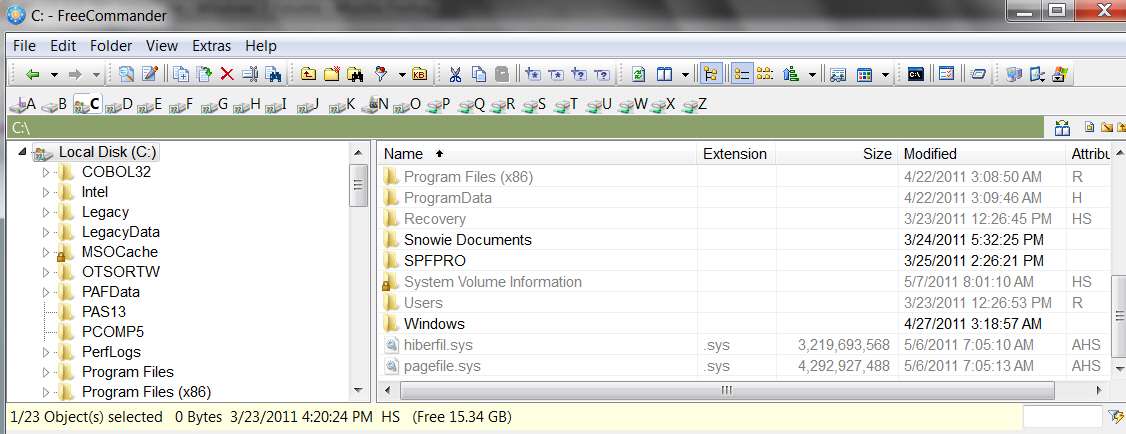The image size is (1126, 434).
Task: Switch to network drive P
Action: pos(438,105)
